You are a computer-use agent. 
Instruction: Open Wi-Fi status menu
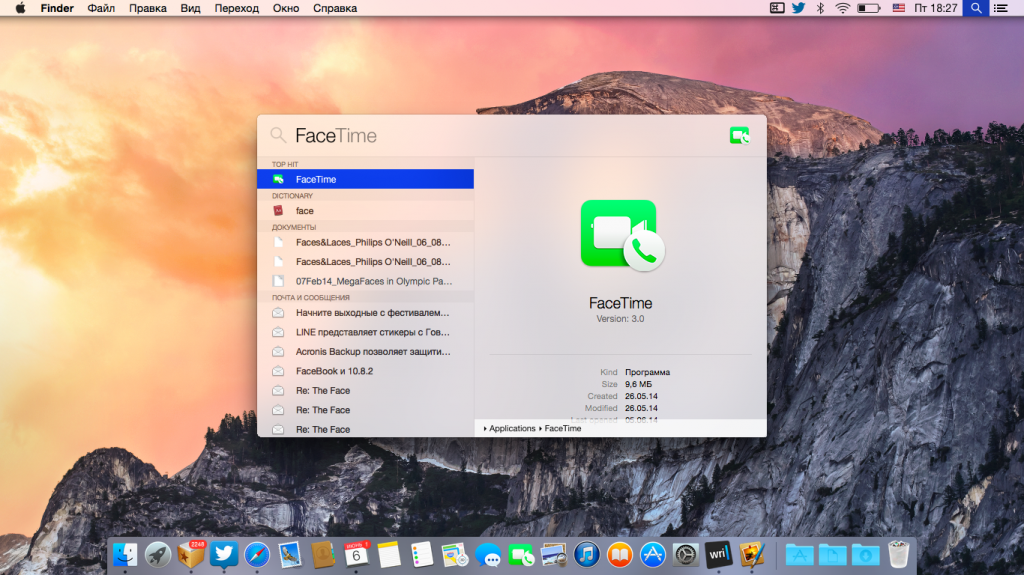842,8
